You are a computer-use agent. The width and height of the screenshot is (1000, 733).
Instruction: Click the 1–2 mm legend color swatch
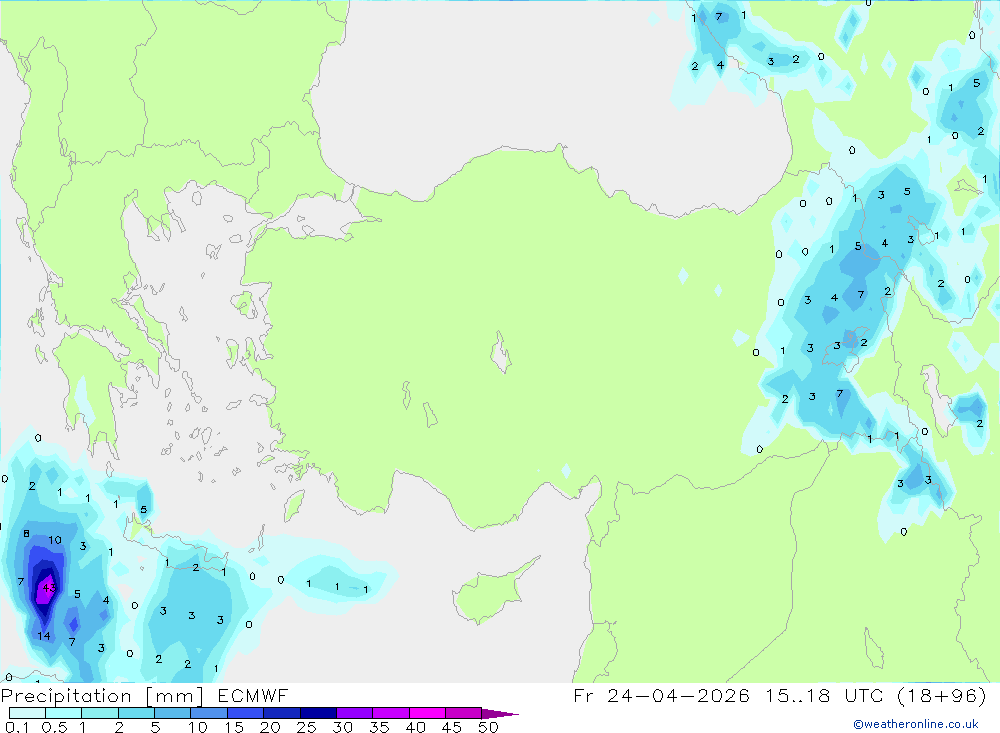click(x=99, y=713)
